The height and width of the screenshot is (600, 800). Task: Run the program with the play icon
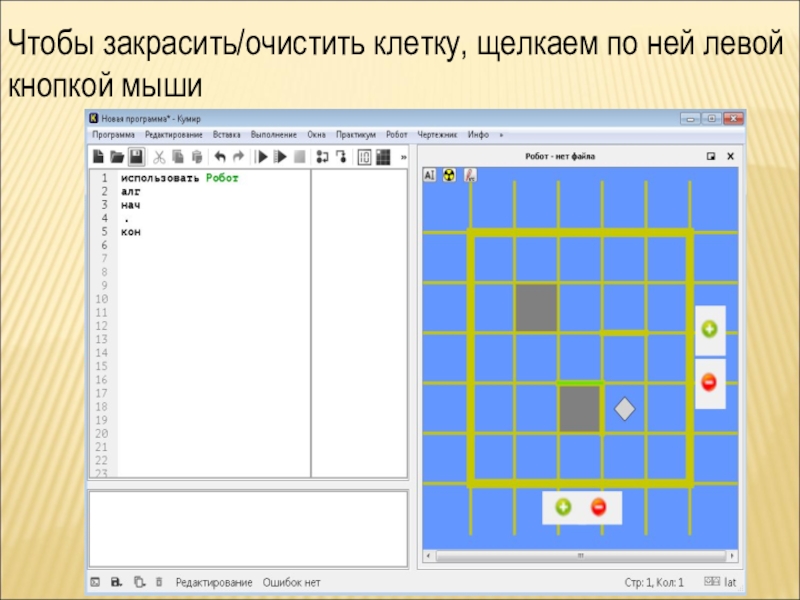(262, 157)
